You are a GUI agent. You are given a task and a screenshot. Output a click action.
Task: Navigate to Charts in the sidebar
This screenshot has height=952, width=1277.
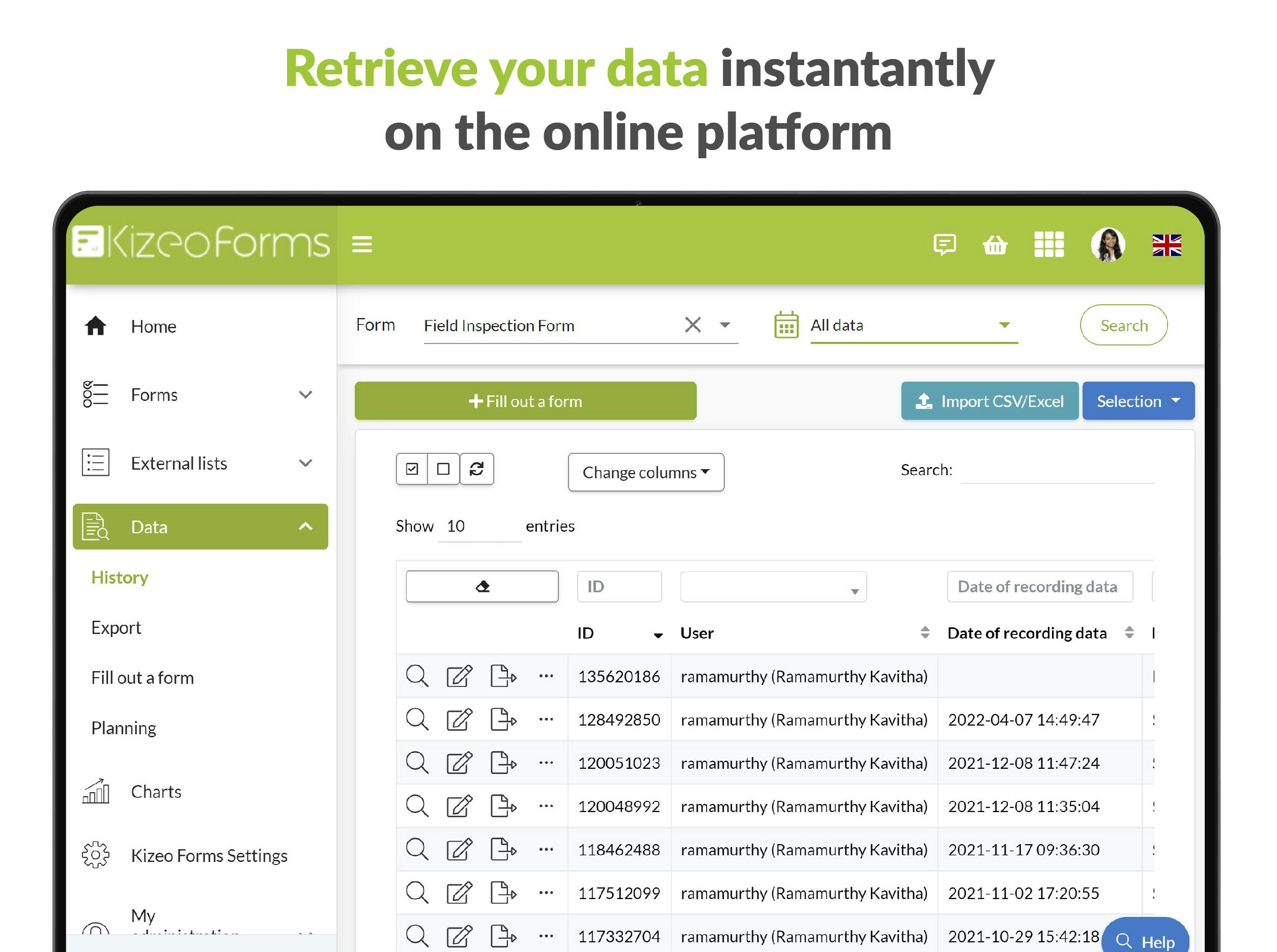[x=156, y=791]
